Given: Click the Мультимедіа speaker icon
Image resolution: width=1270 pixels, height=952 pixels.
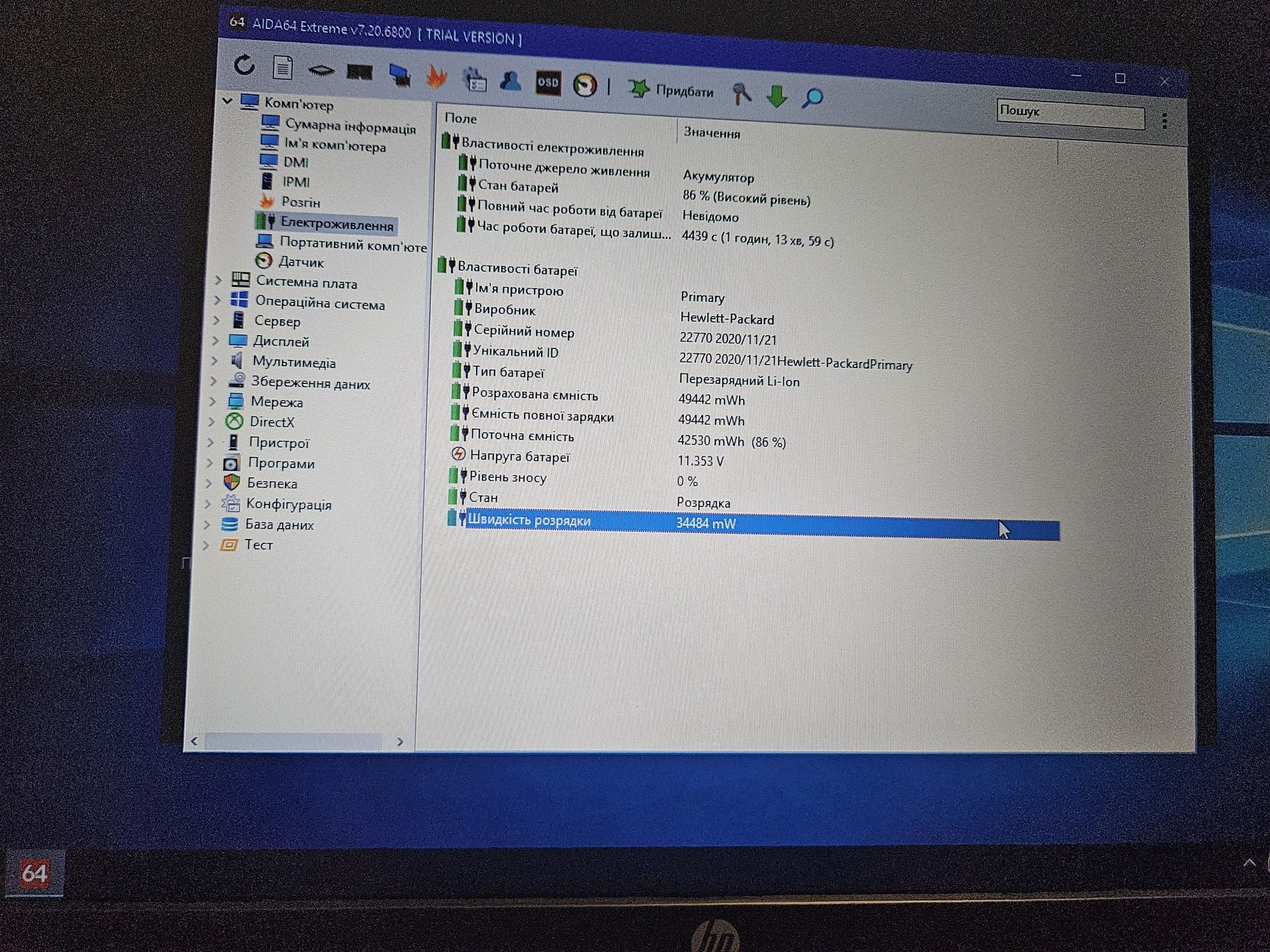Looking at the screenshot, I should [x=237, y=360].
